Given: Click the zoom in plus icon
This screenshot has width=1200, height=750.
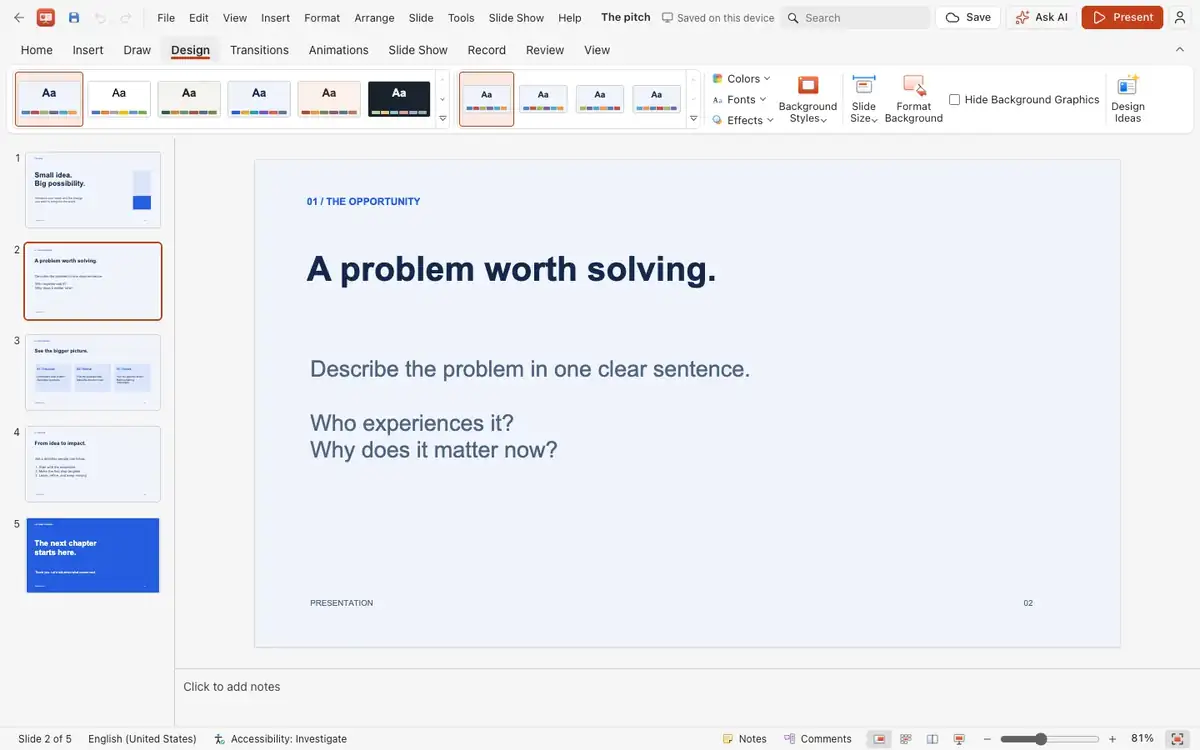Looking at the screenshot, I should point(1112,739).
